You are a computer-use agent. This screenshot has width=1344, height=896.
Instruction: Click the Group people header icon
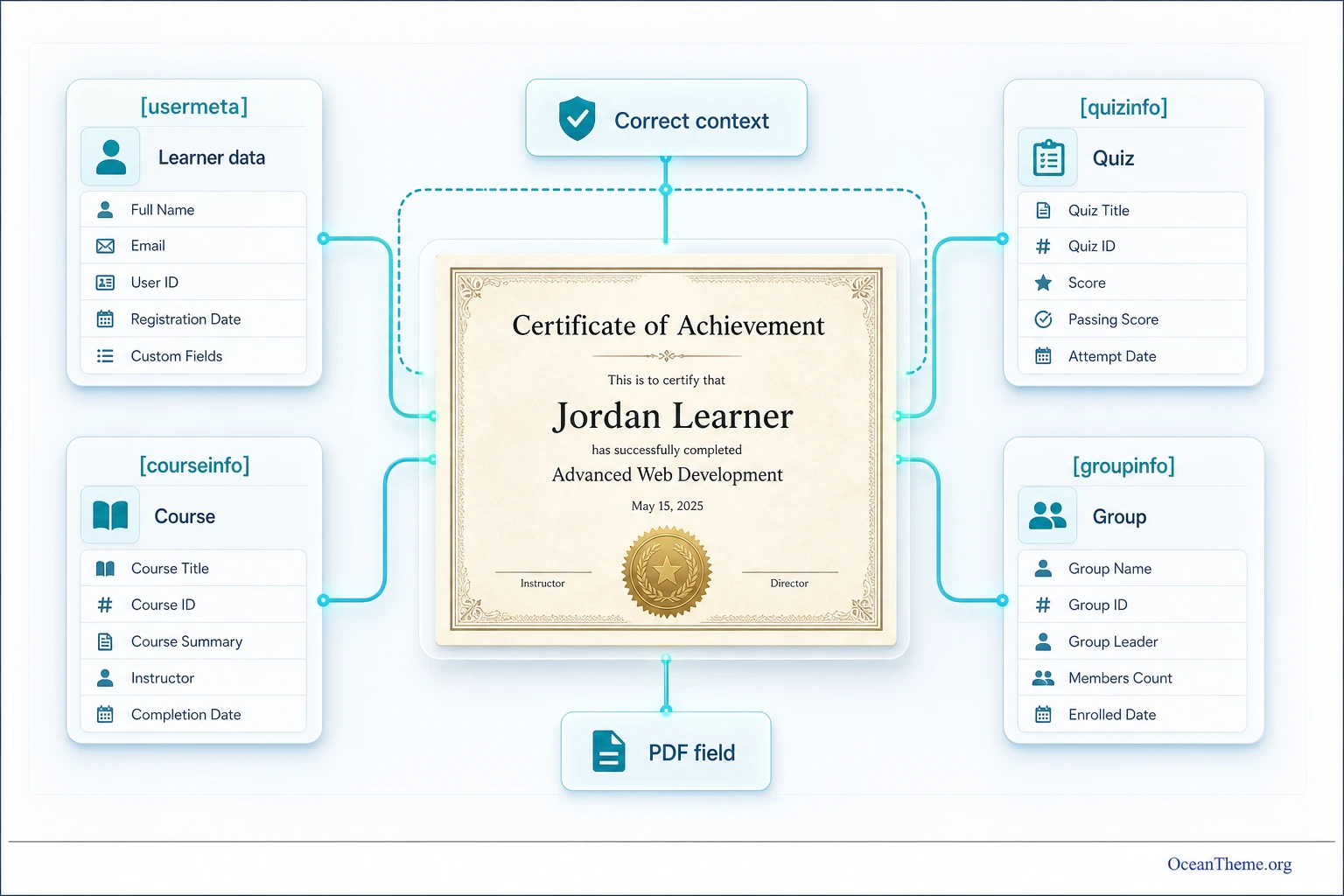[1047, 515]
